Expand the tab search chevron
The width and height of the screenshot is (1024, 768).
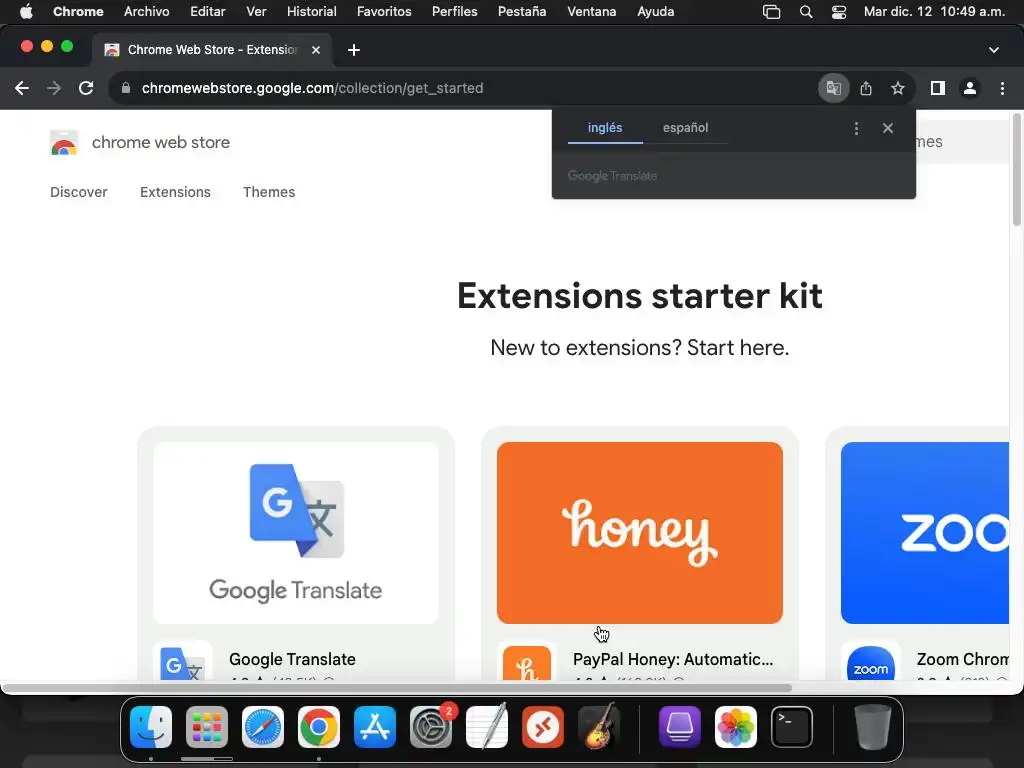click(x=993, y=50)
